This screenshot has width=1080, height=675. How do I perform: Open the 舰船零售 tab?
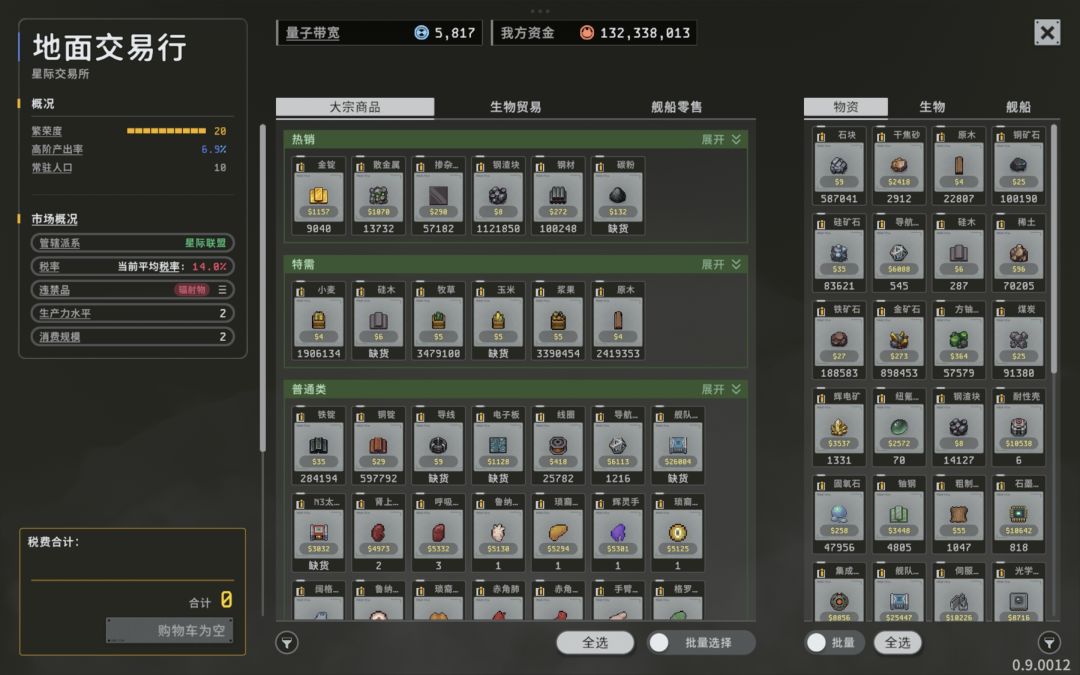coord(676,107)
